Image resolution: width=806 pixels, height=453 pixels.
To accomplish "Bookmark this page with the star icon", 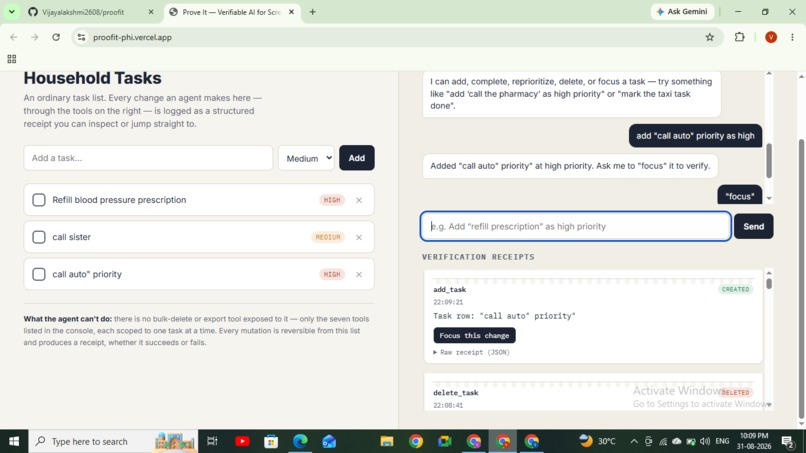I will click(710, 37).
